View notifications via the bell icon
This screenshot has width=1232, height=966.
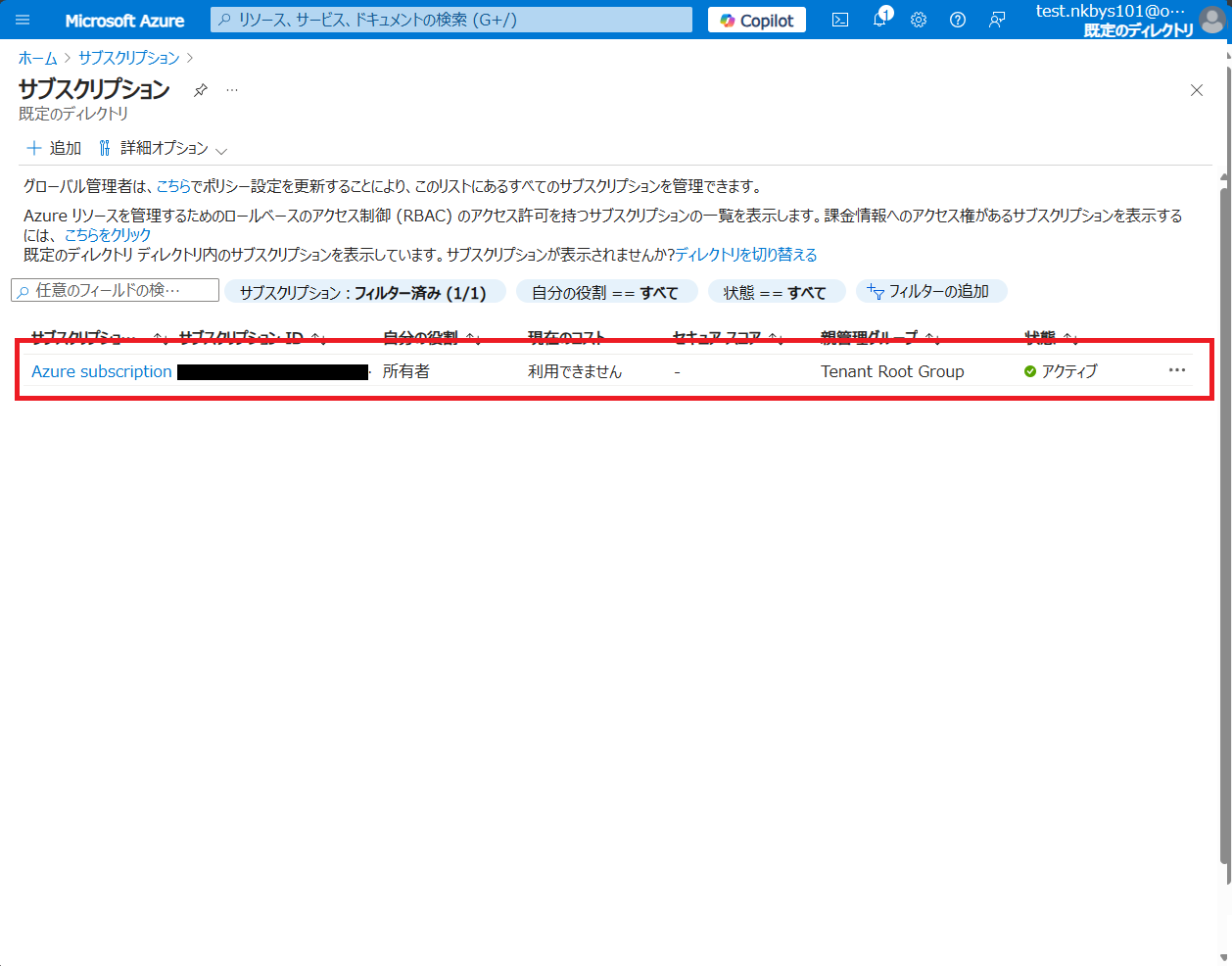(878, 20)
